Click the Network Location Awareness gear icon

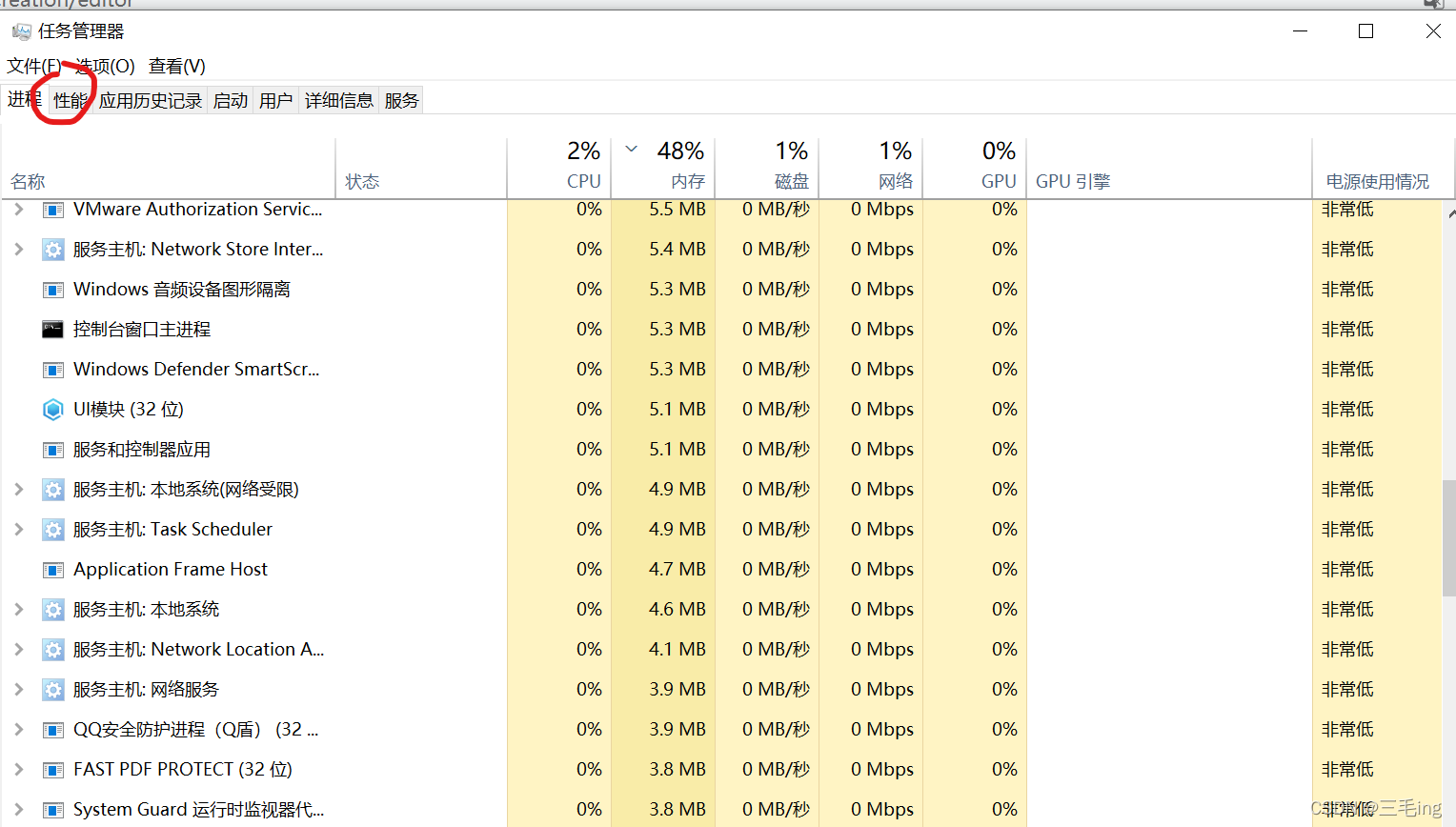[53, 650]
